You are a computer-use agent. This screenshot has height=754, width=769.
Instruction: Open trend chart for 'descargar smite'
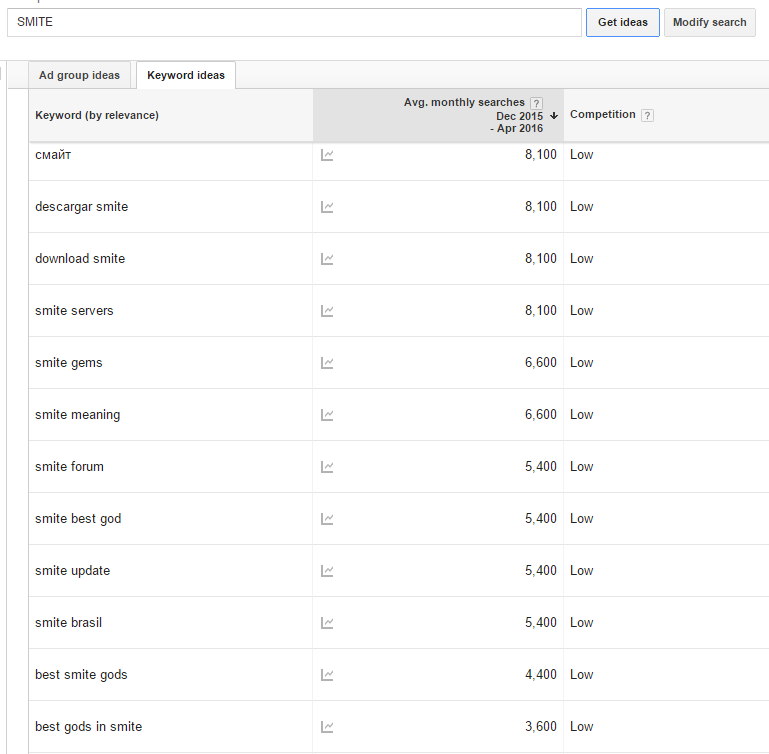pyautogui.click(x=327, y=207)
